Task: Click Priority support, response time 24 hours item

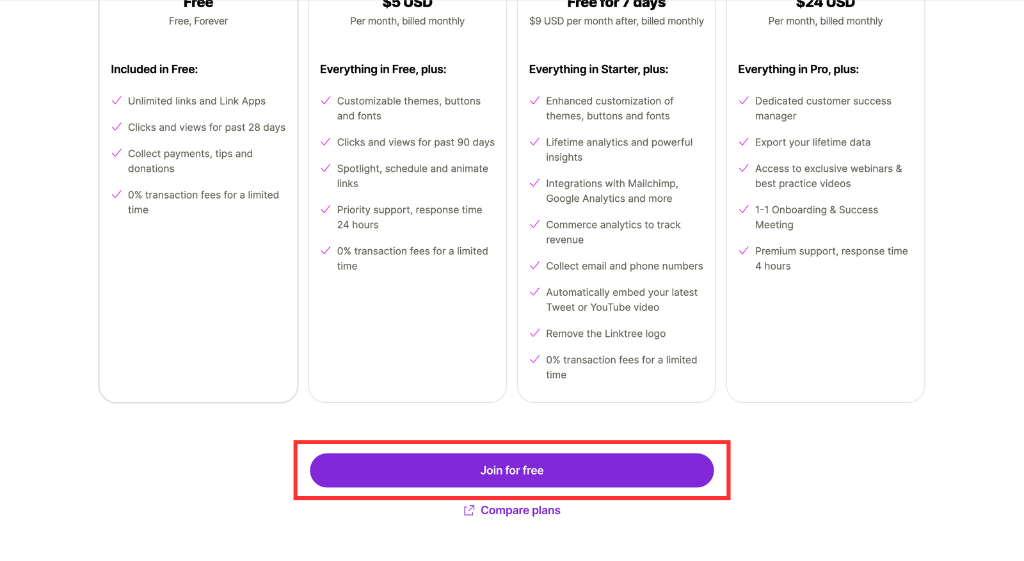Action: pos(409,217)
